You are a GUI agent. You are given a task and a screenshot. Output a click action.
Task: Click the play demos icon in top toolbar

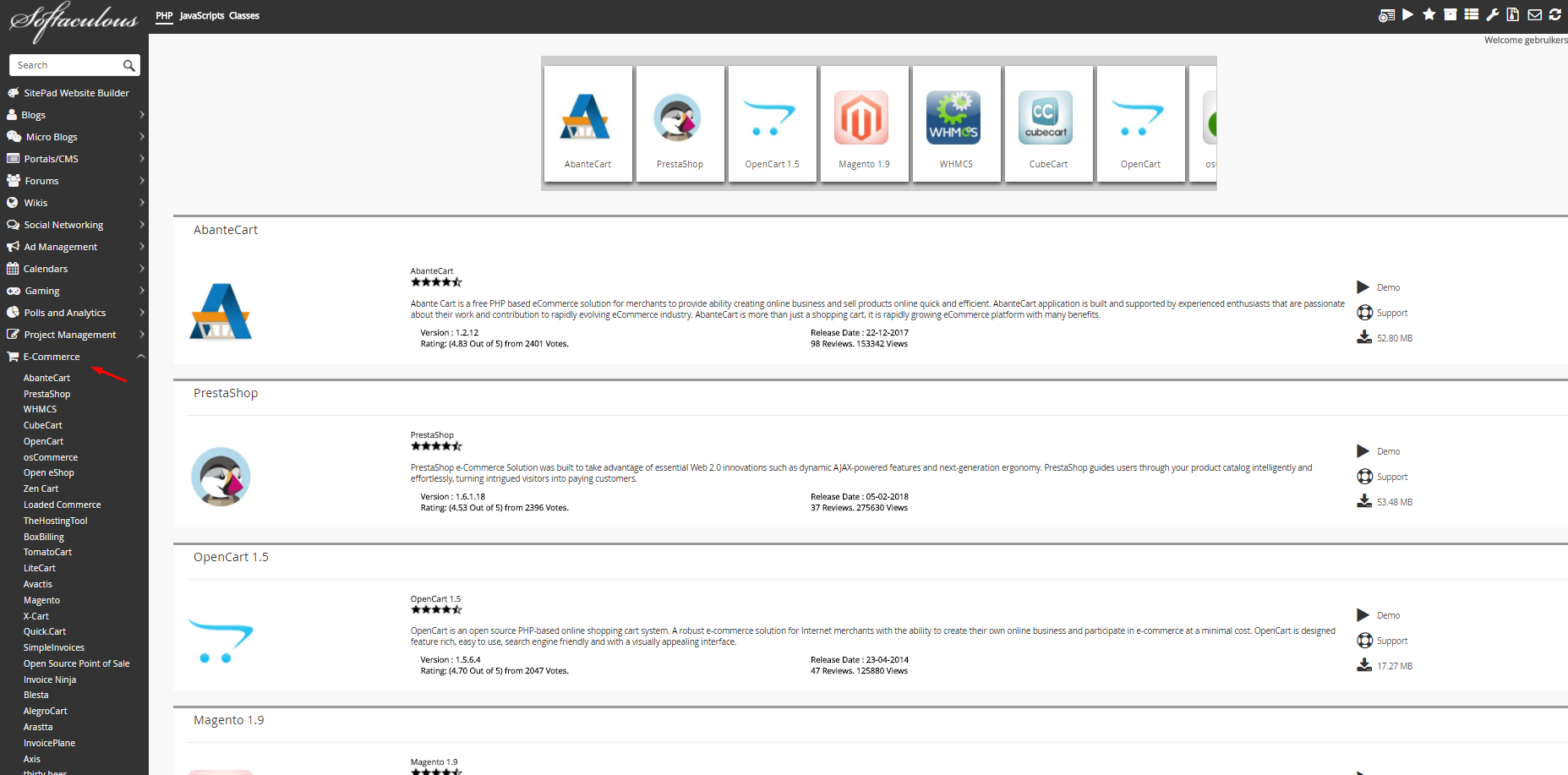click(1407, 14)
